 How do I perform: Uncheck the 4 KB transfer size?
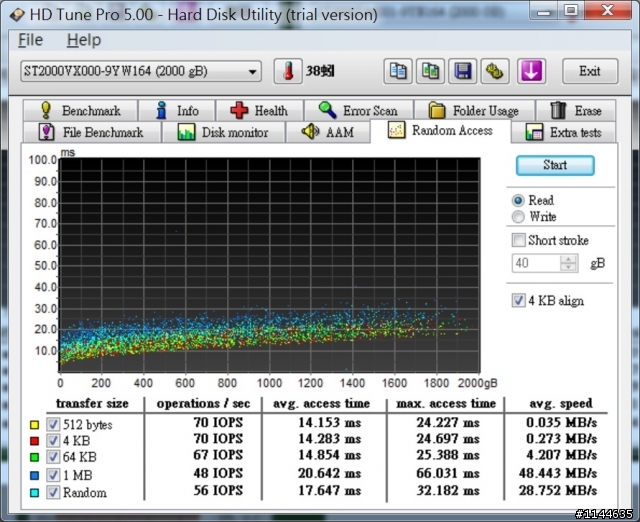[53, 440]
